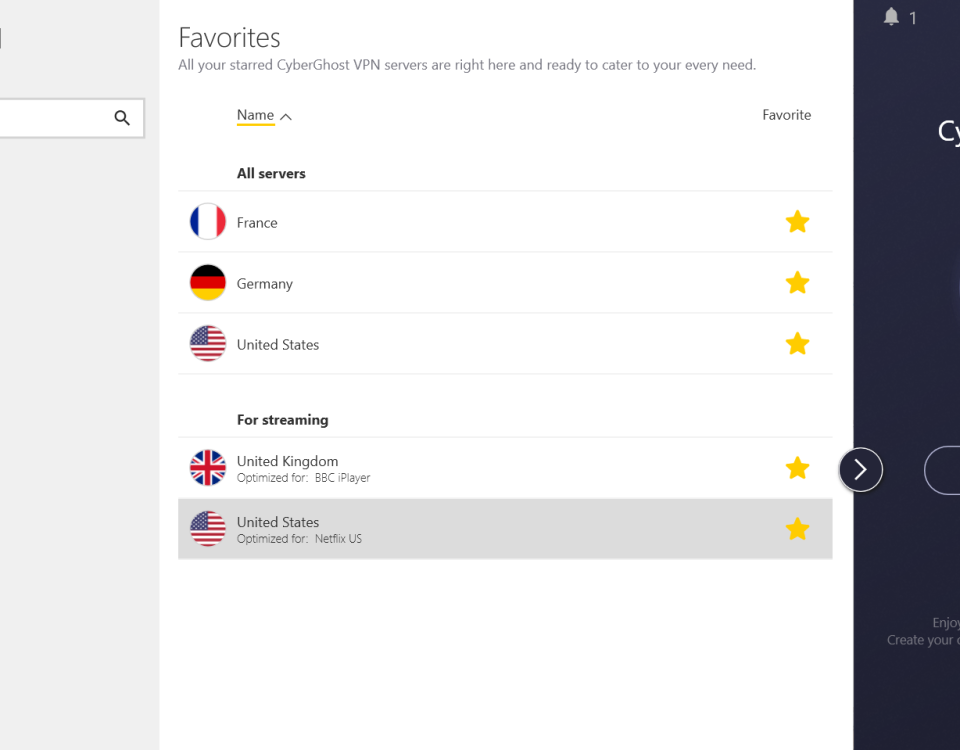Click the search magnifier icon

pyautogui.click(x=122, y=117)
